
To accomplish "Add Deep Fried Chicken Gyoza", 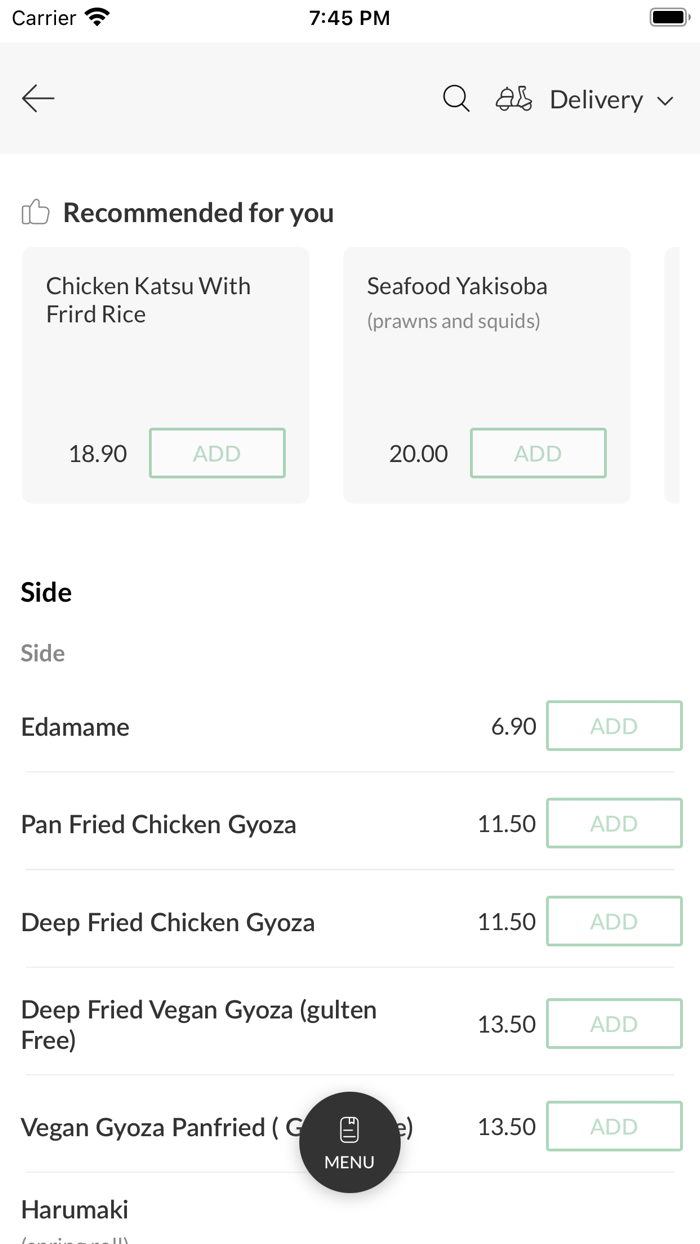I will click(614, 921).
